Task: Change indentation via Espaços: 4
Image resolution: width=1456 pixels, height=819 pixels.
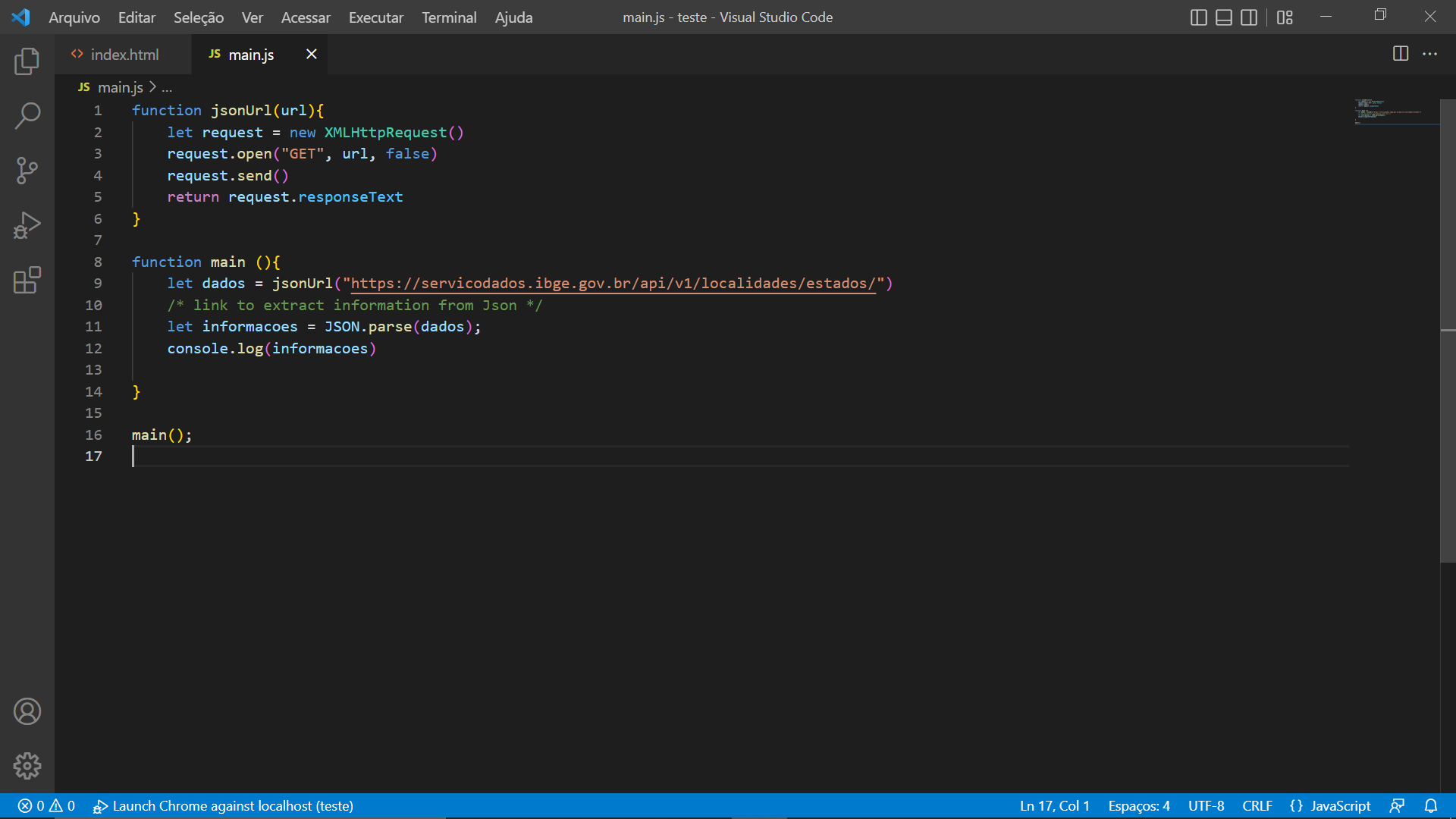Action: (x=1139, y=806)
